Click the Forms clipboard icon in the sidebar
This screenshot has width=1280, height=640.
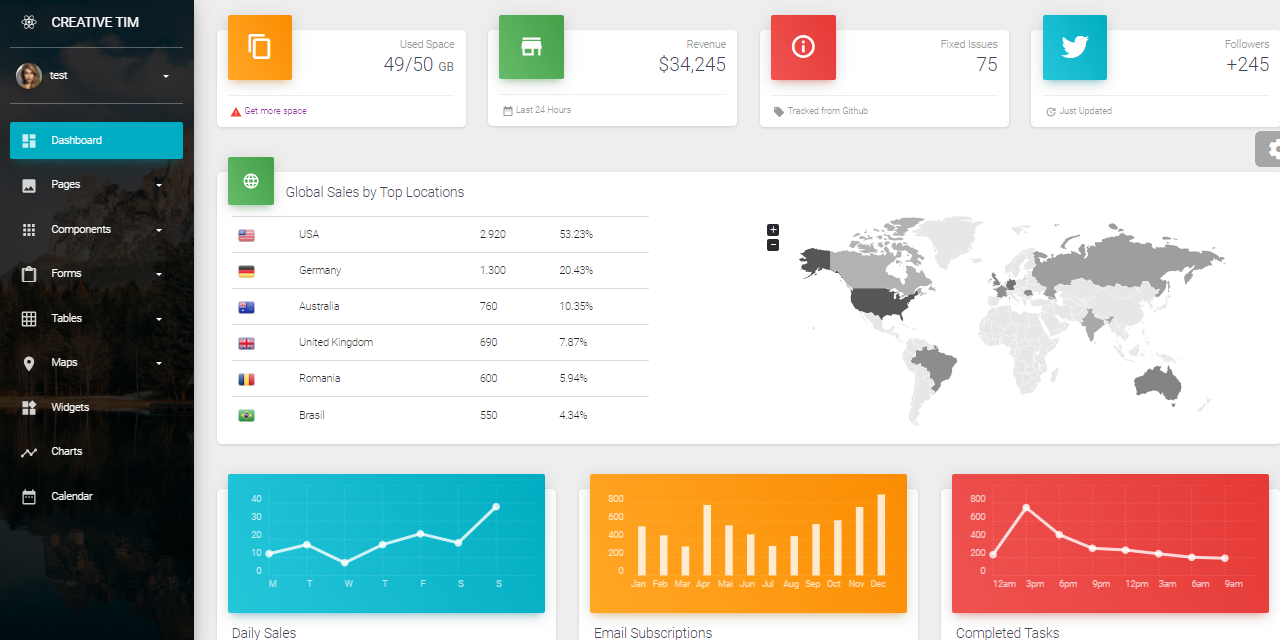click(x=30, y=273)
